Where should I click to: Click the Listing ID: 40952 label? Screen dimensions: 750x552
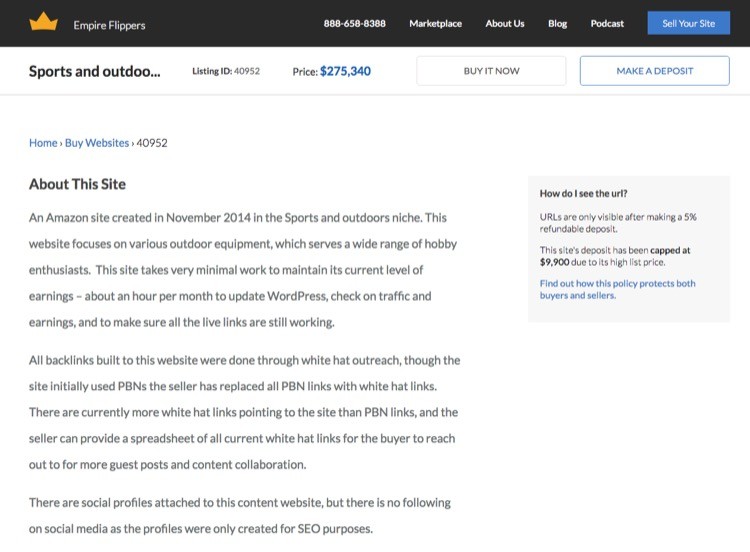tap(226, 71)
